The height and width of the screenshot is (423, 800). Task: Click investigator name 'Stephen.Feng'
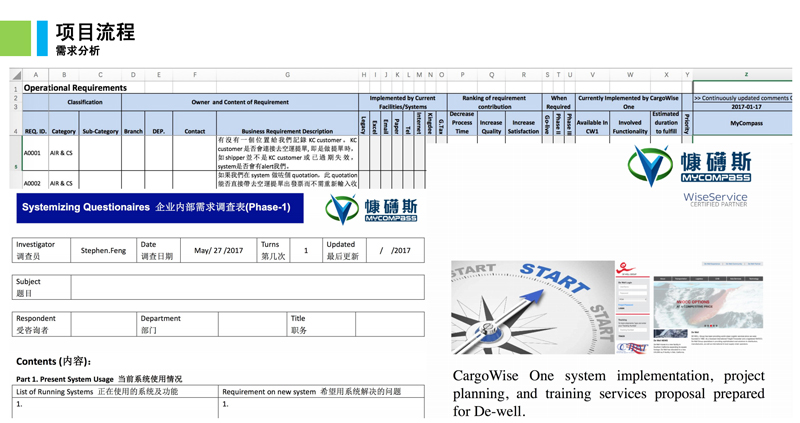click(x=103, y=251)
